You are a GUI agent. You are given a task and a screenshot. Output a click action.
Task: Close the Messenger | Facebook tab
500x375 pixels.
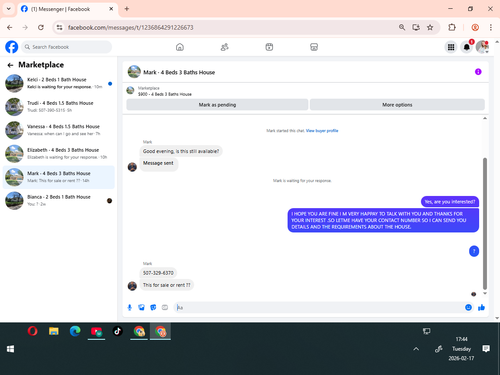(111, 9)
